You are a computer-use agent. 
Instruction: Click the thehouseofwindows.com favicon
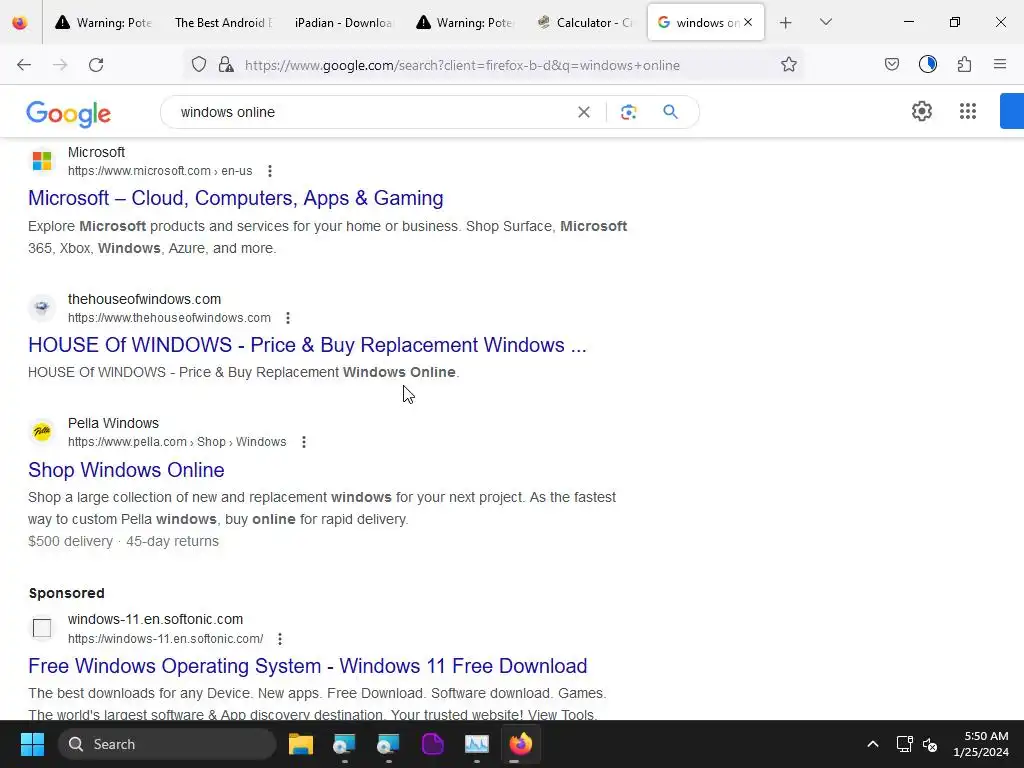click(x=42, y=307)
